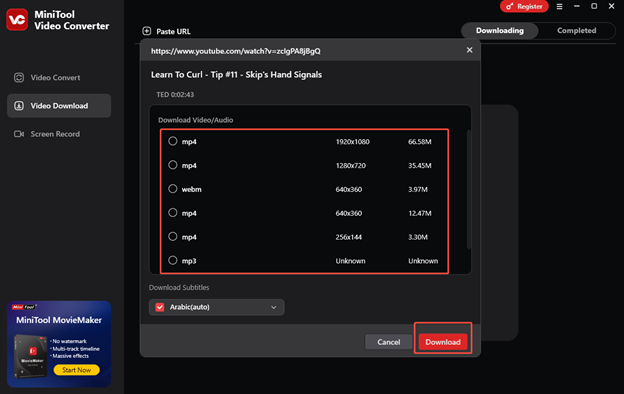Image resolution: width=624 pixels, height=394 pixels.
Task: Expand the Arabic(auto) subtitle dropdown
Action: click(273, 307)
